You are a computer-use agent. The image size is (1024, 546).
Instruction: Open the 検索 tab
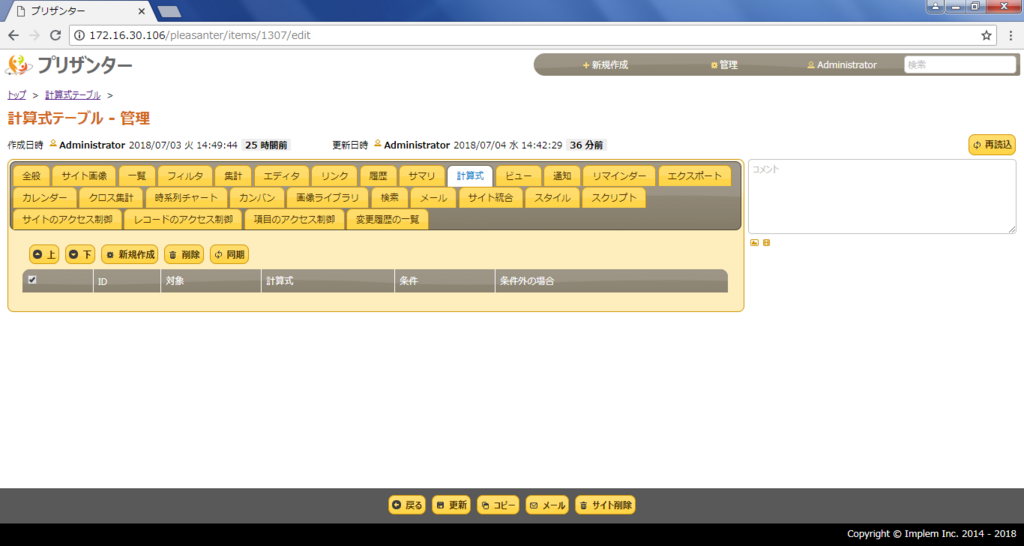(x=390, y=198)
